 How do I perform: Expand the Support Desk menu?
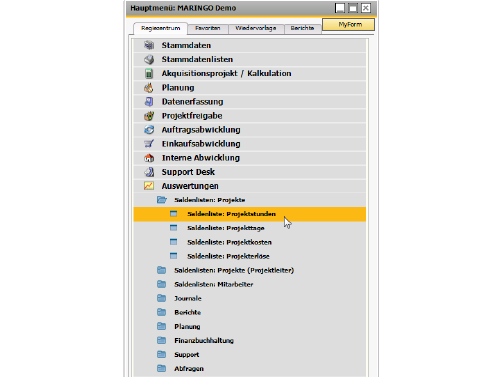pyautogui.click(x=250, y=172)
